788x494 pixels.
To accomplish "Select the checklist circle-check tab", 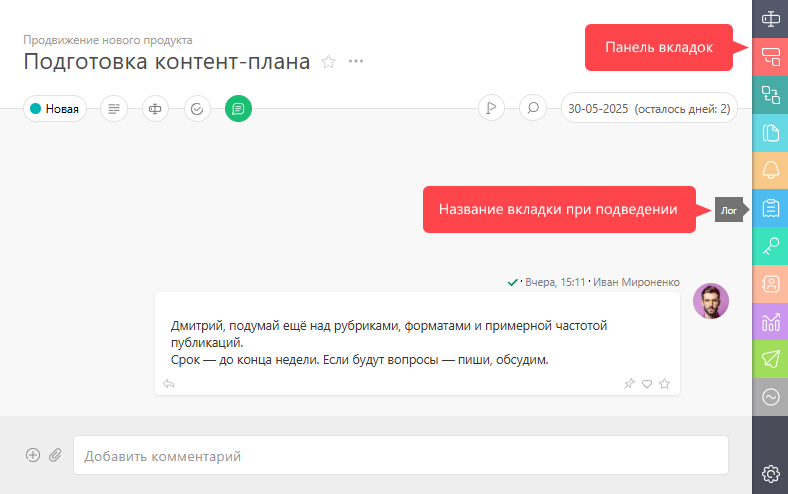I will (x=197, y=109).
